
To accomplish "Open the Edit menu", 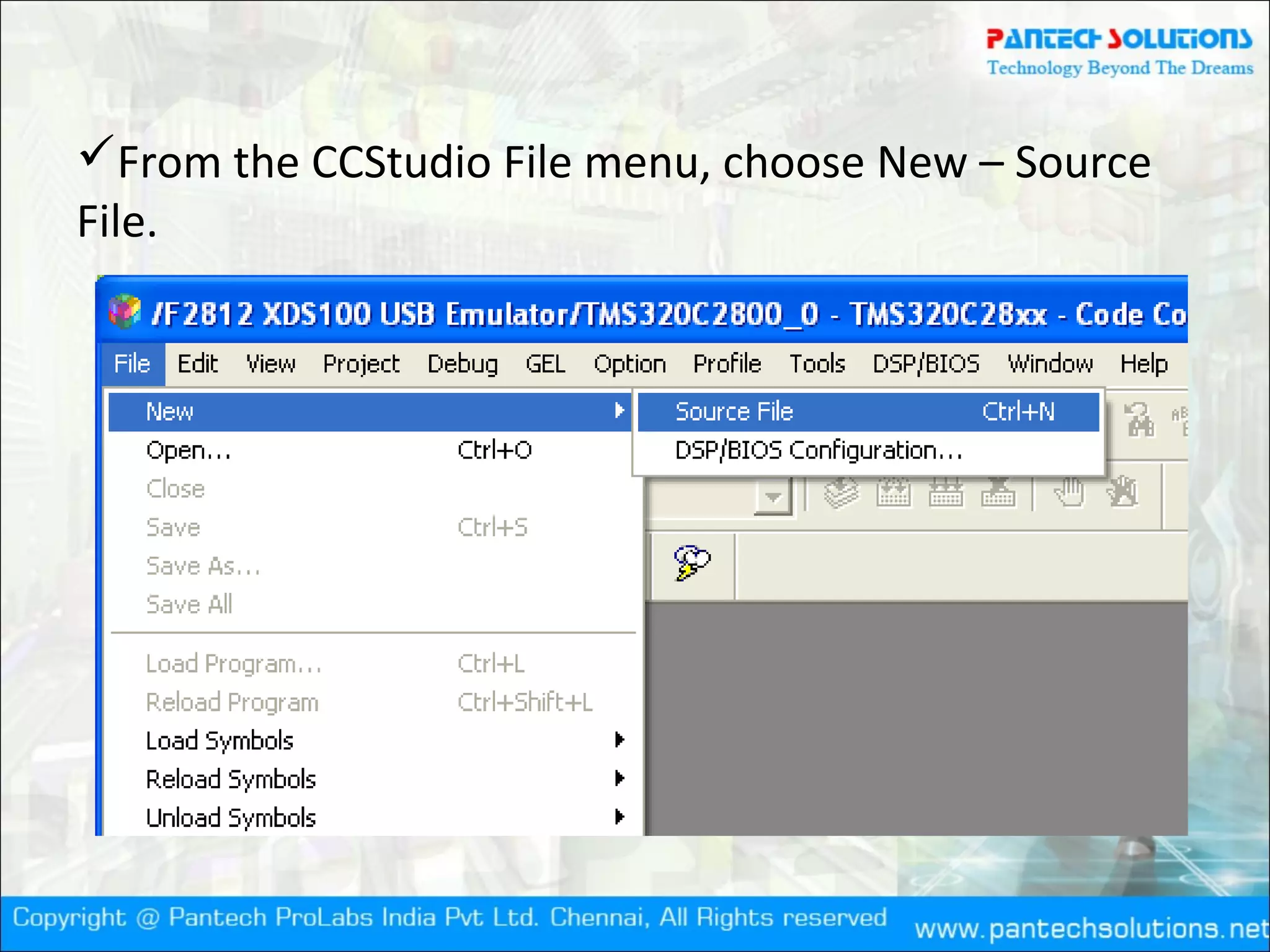I will [x=198, y=364].
